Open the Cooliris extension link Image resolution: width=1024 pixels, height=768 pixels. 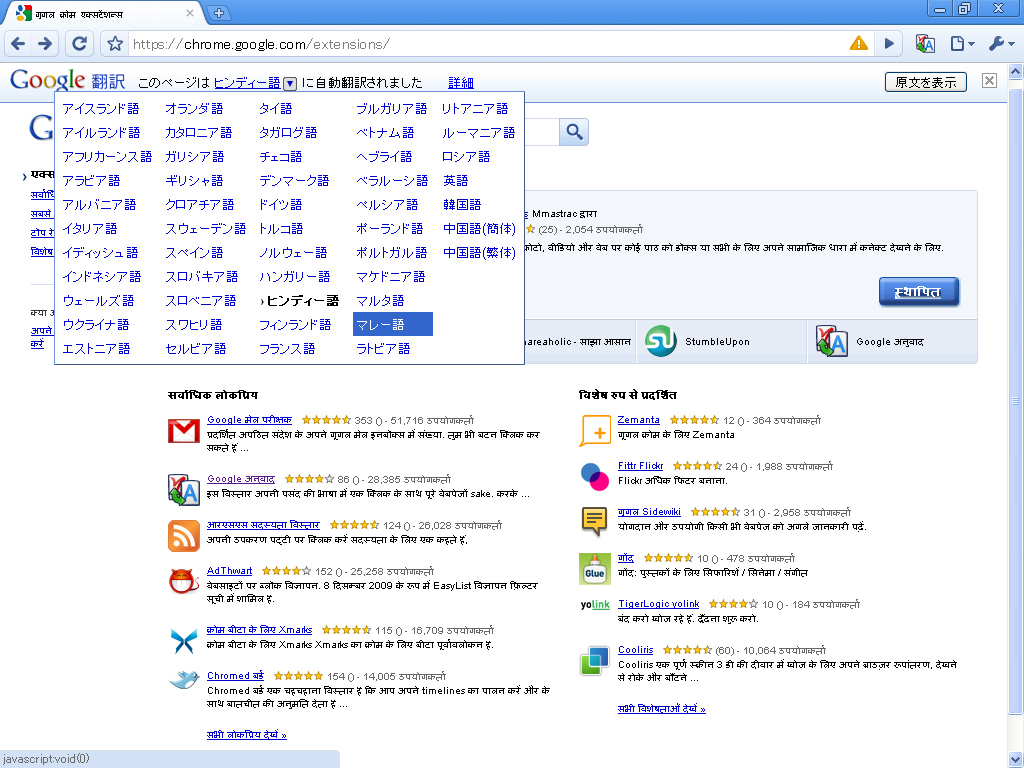(635, 650)
